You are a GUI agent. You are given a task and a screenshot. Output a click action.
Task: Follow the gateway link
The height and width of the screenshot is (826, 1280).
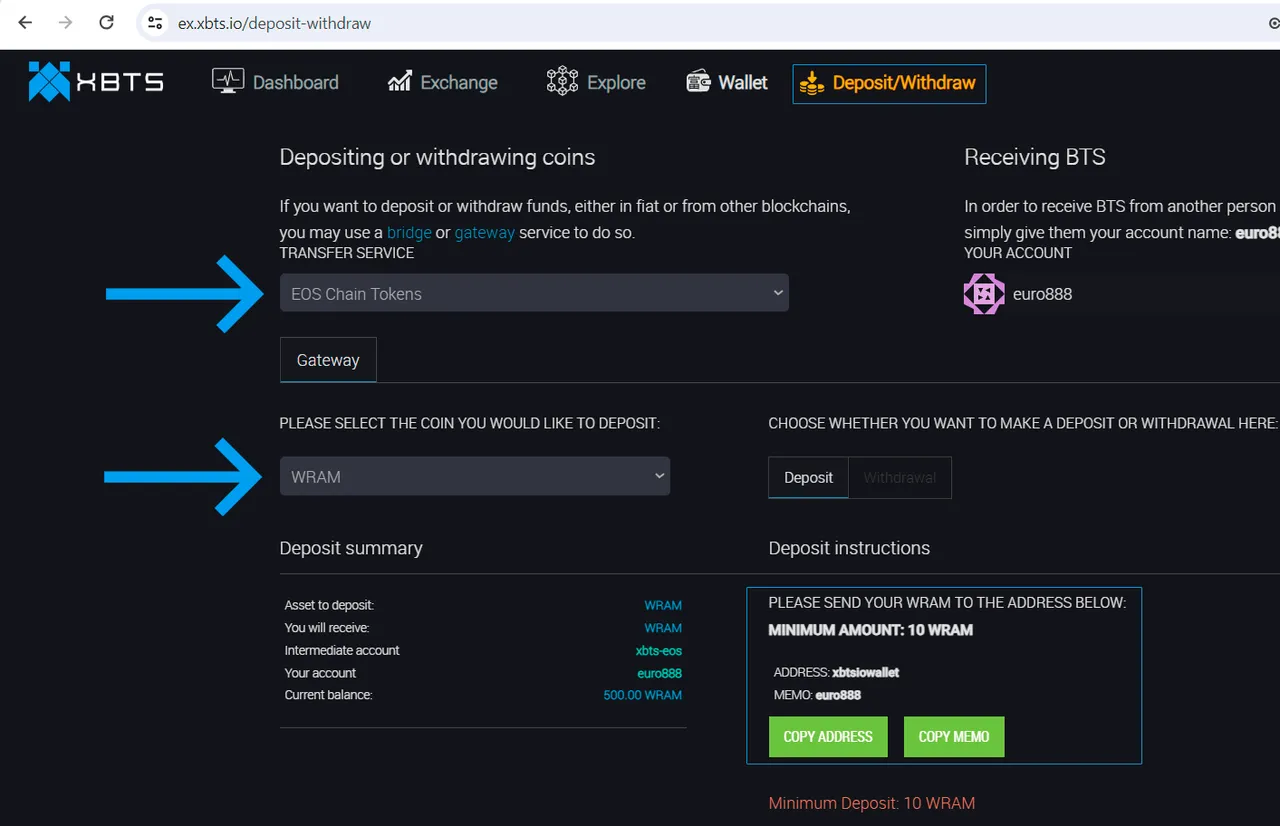[484, 232]
